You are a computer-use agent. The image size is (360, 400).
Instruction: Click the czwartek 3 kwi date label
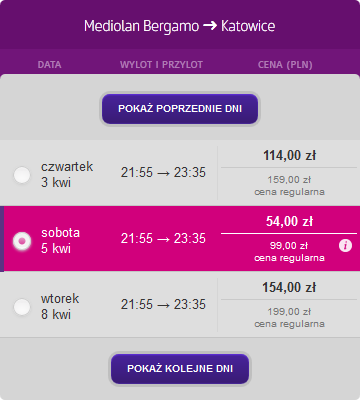[x=67, y=174]
